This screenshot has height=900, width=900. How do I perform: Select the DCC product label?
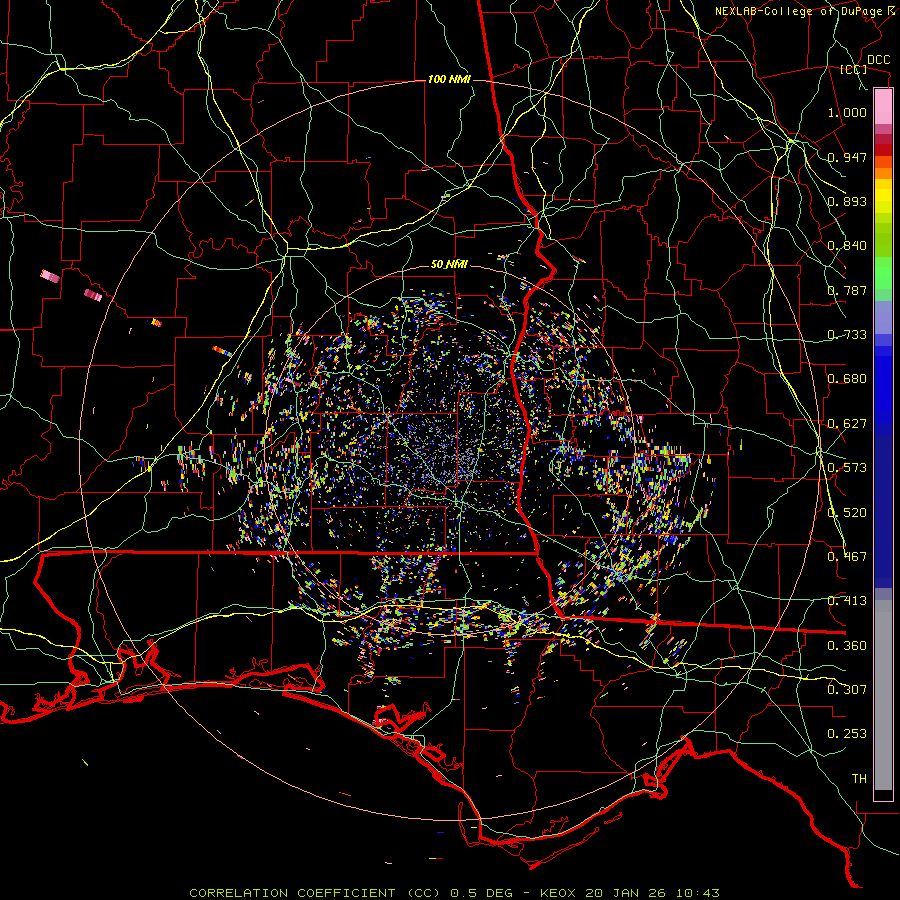click(878, 60)
